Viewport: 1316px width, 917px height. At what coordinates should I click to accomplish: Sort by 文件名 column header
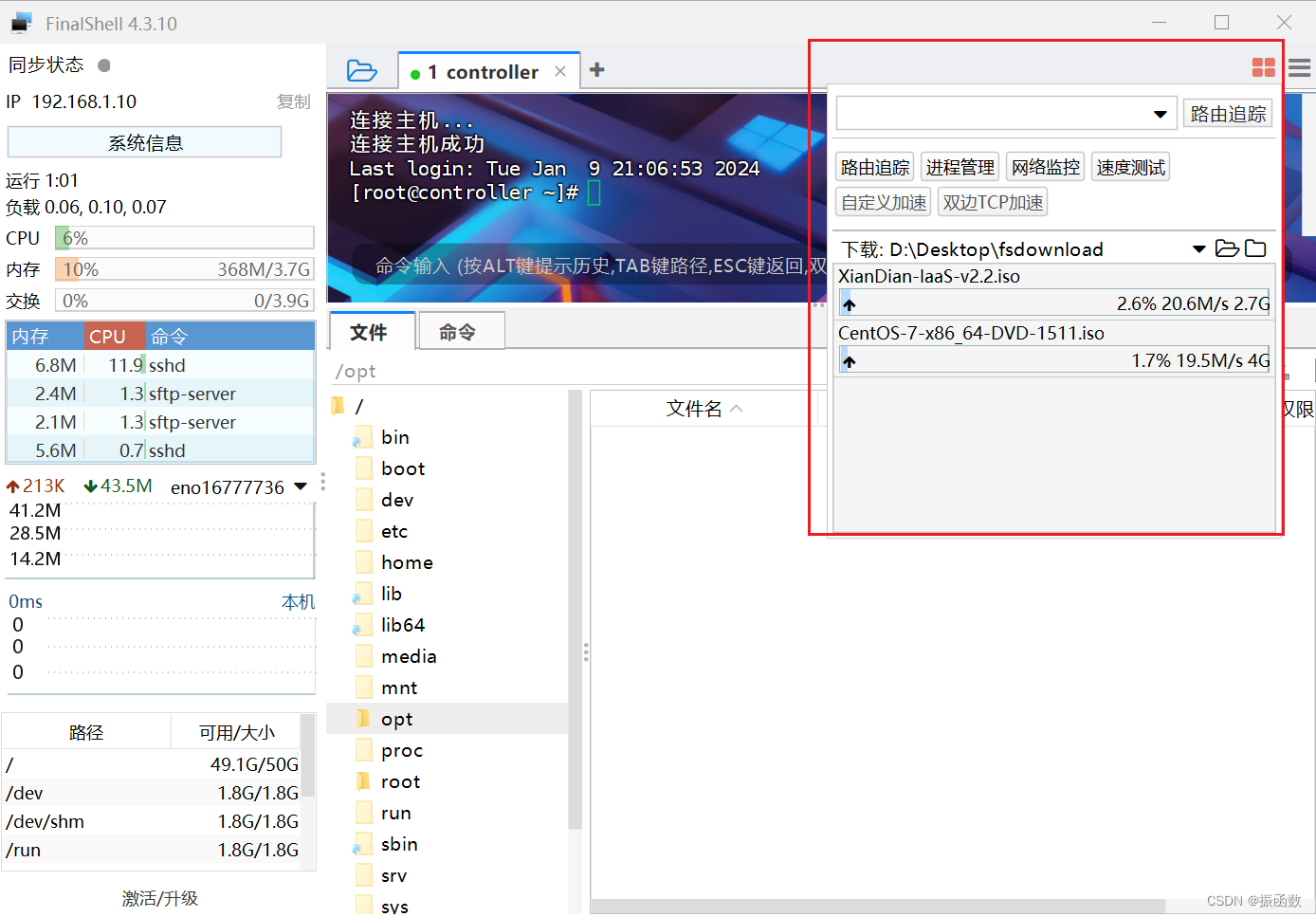(x=704, y=408)
